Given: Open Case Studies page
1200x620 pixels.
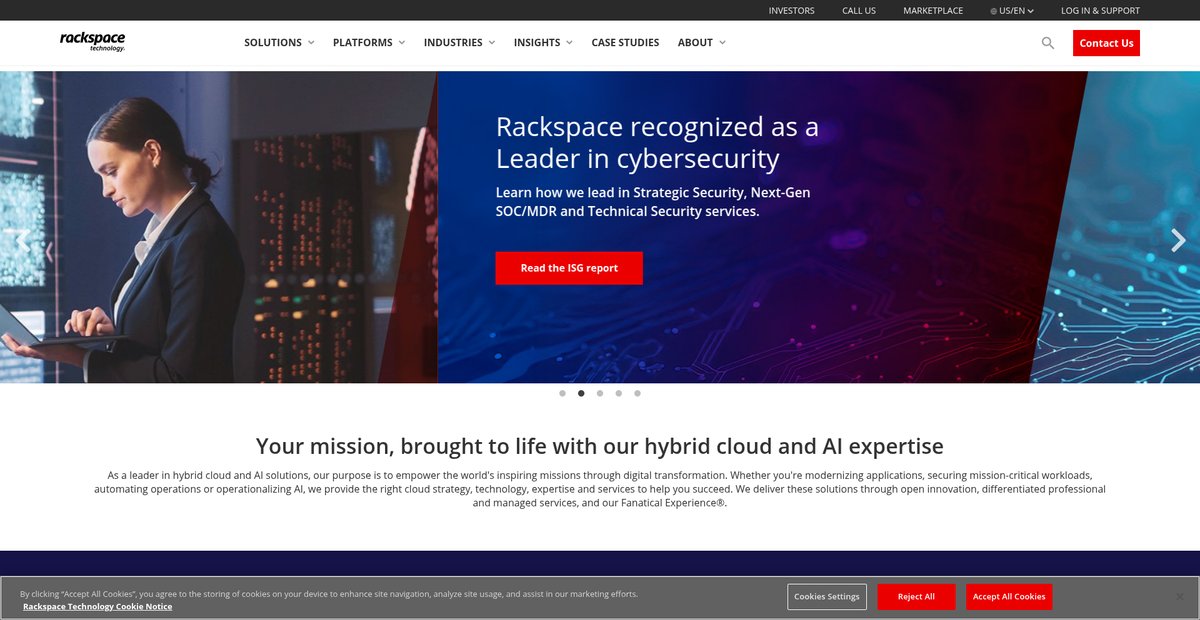Looking at the screenshot, I should [625, 43].
